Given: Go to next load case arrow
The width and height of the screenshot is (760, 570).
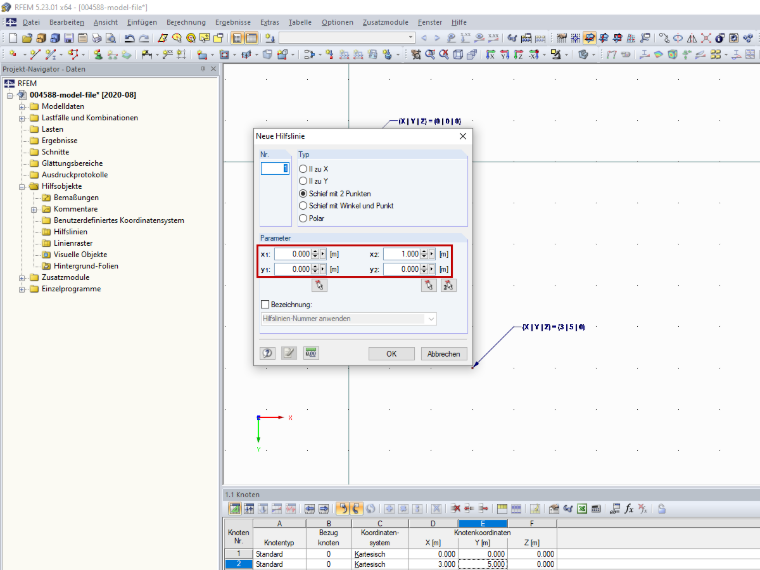Looking at the screenshot, I should tap(437, 38).
